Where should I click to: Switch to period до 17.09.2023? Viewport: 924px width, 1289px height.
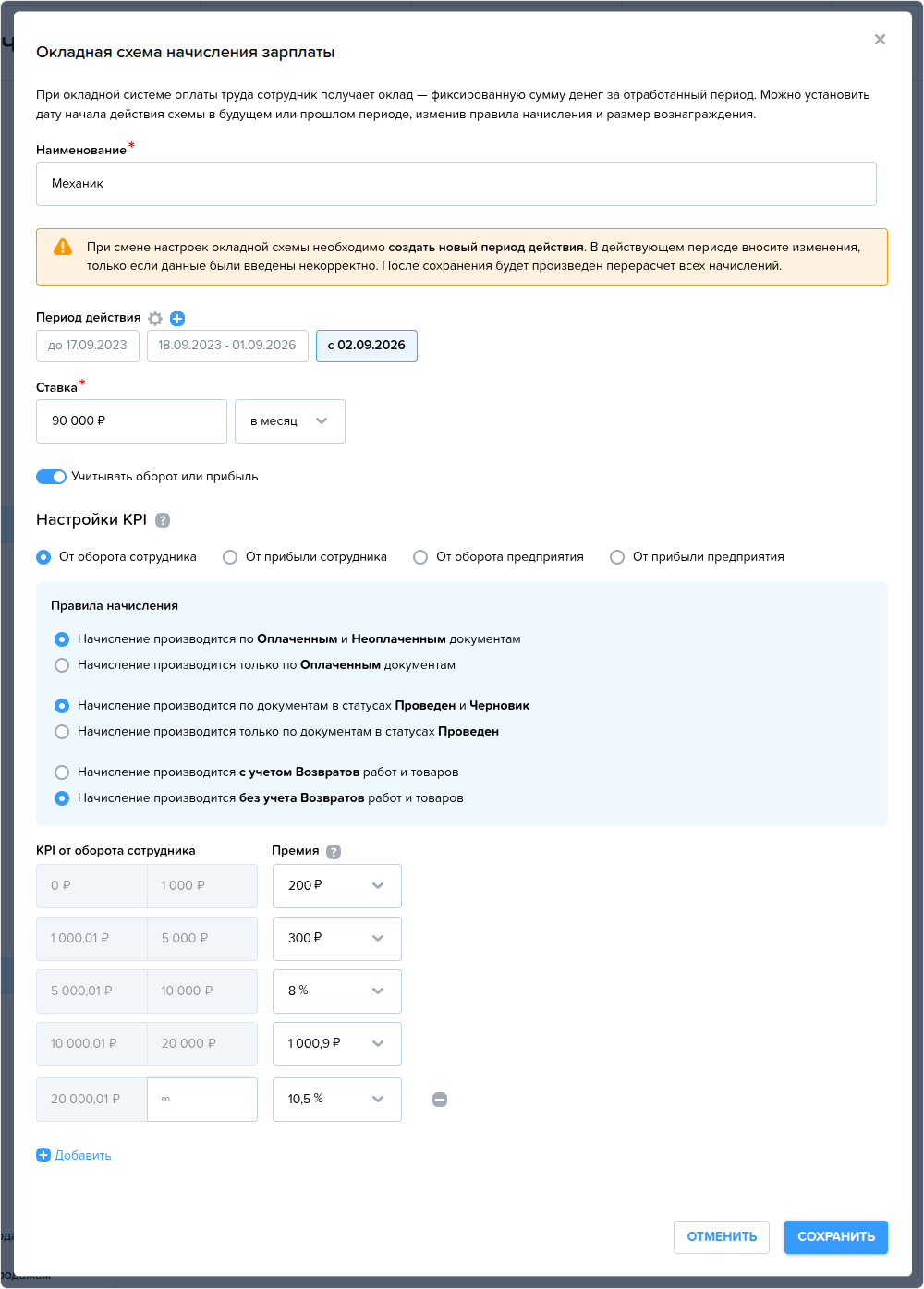pyautogui.click(x=88, y=346)
